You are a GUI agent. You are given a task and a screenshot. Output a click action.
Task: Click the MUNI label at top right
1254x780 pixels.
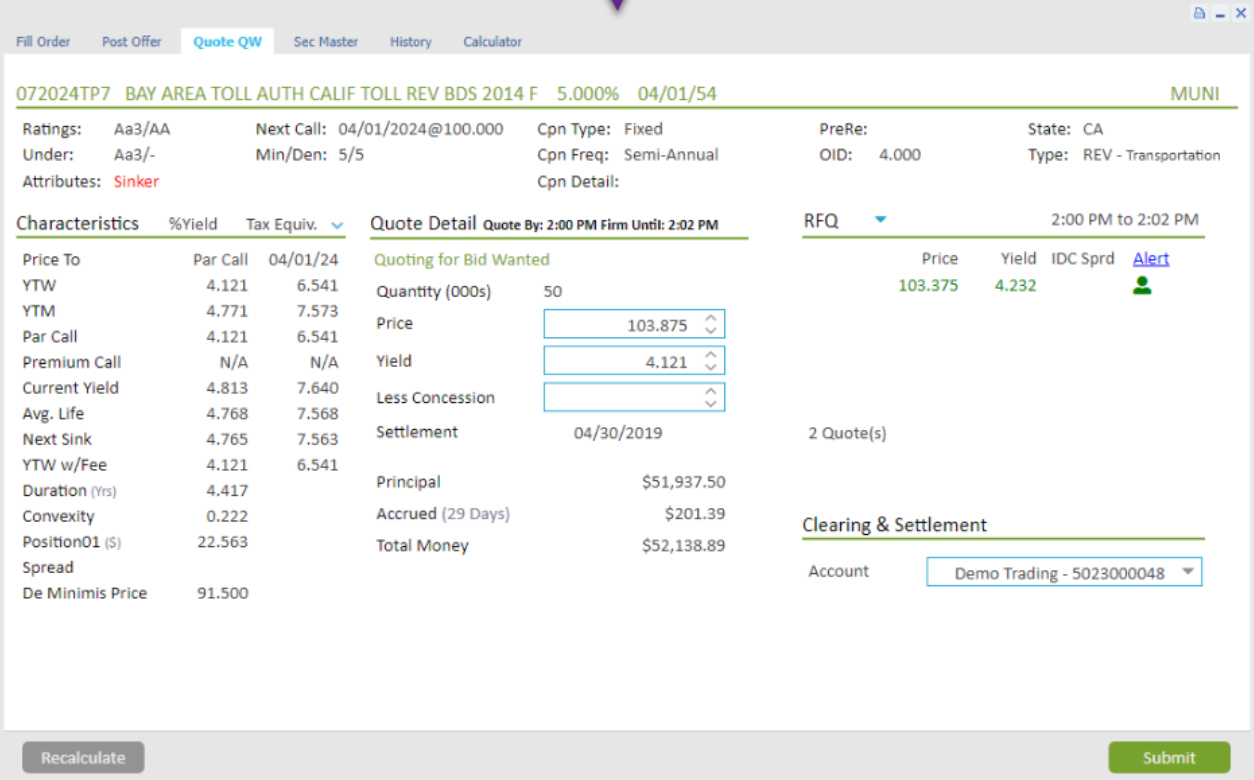(1195, 94)
